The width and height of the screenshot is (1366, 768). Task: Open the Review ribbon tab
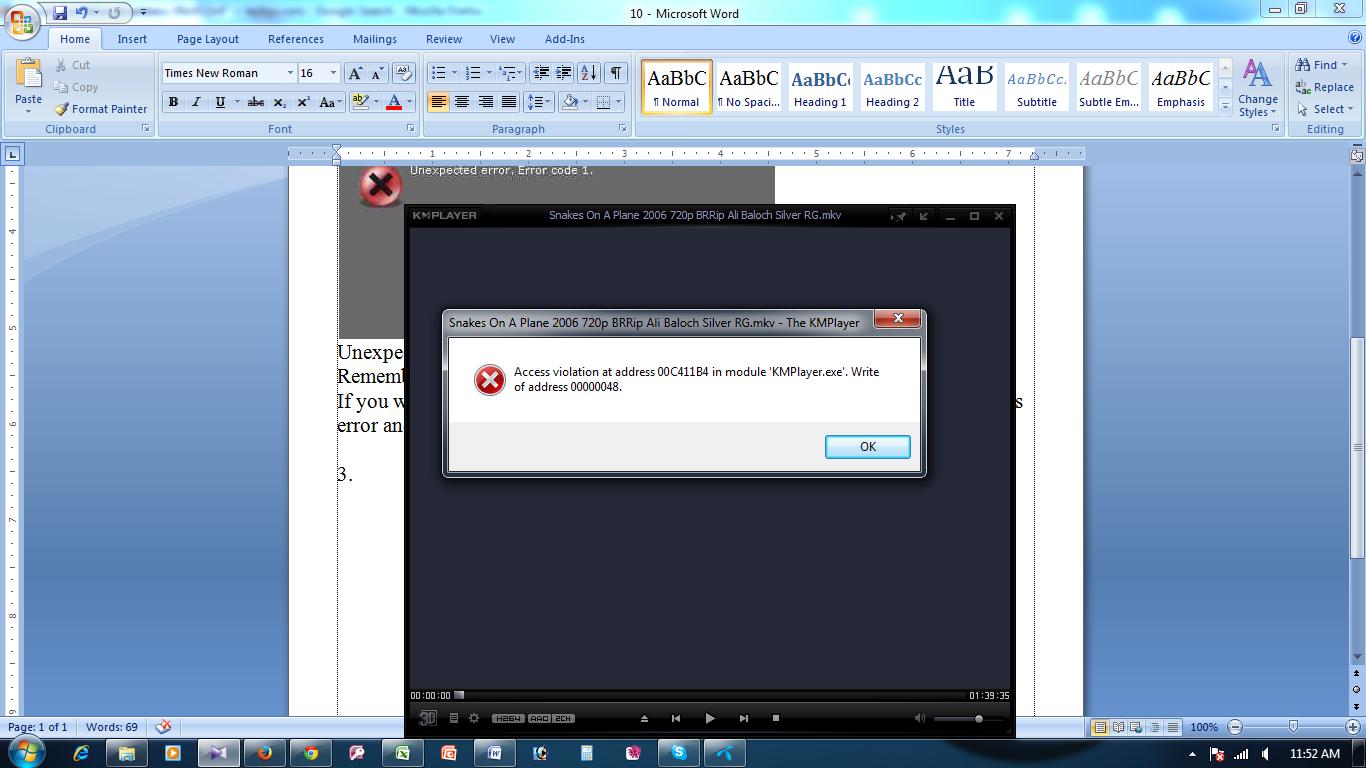(444, 39)
